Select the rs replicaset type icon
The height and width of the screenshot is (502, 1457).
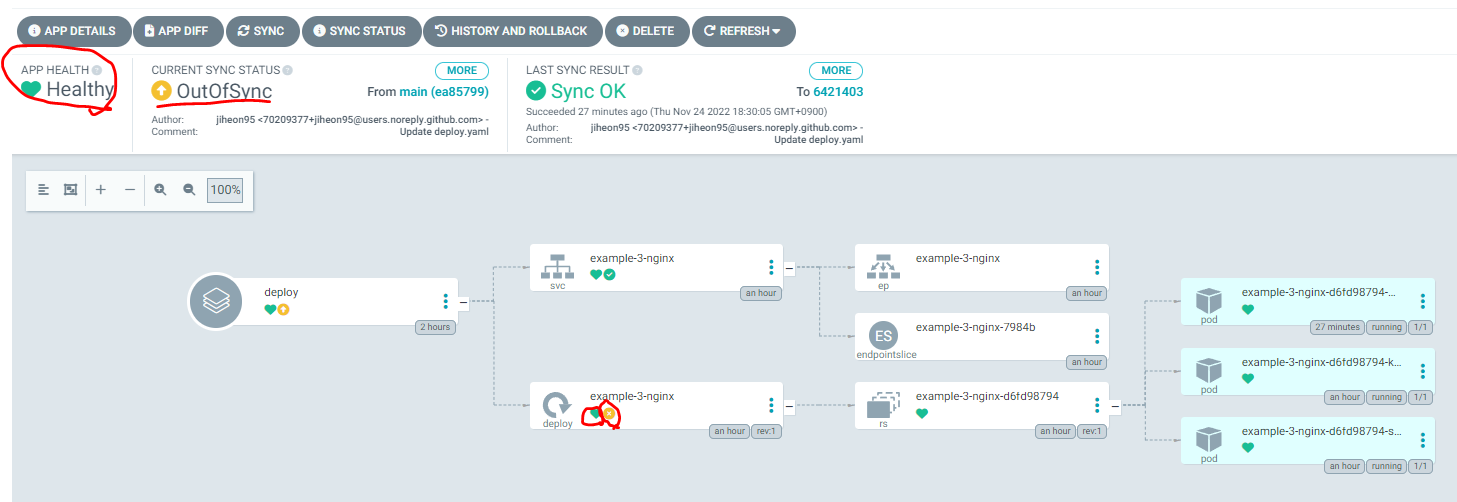pyautogui.click(x=883, y=405)
